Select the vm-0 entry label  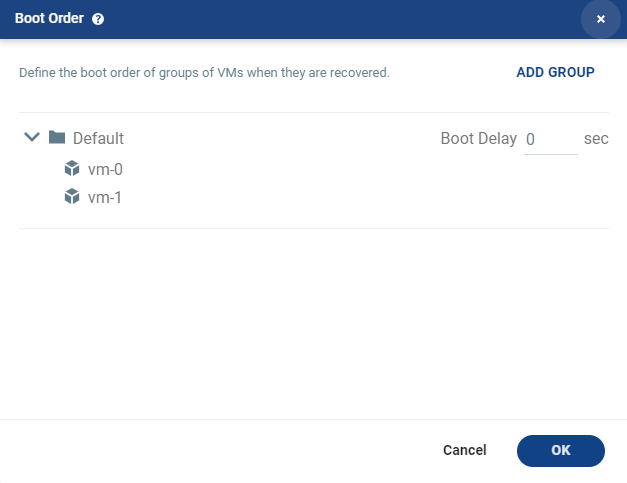105,170
